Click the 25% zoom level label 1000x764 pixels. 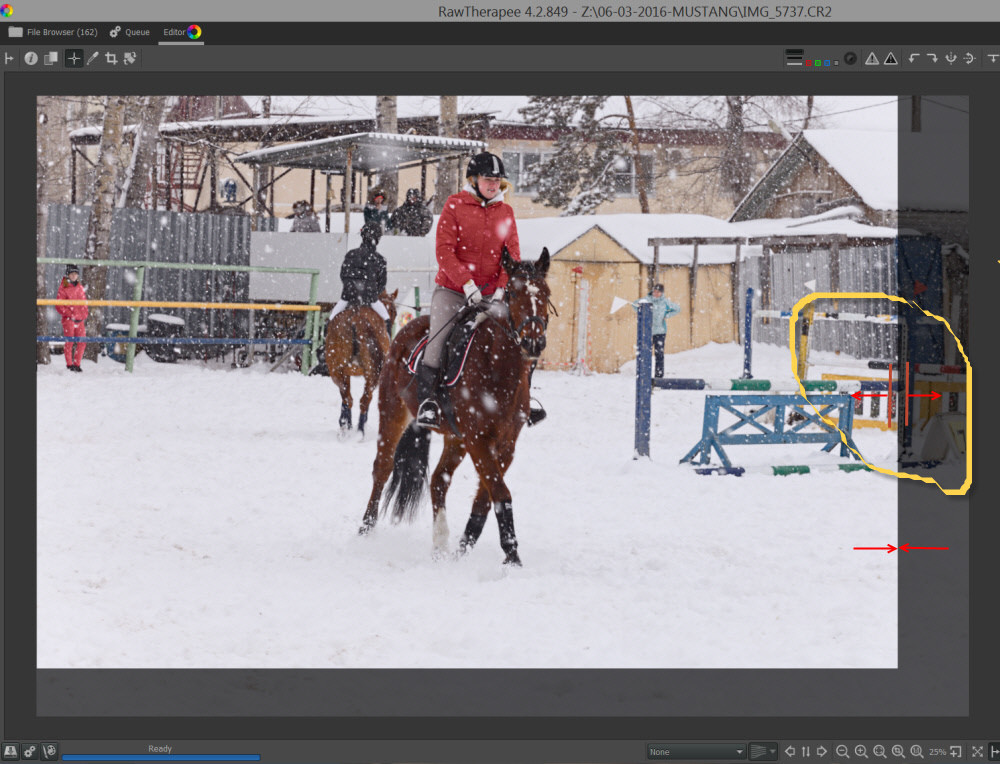tap(938, 752)
